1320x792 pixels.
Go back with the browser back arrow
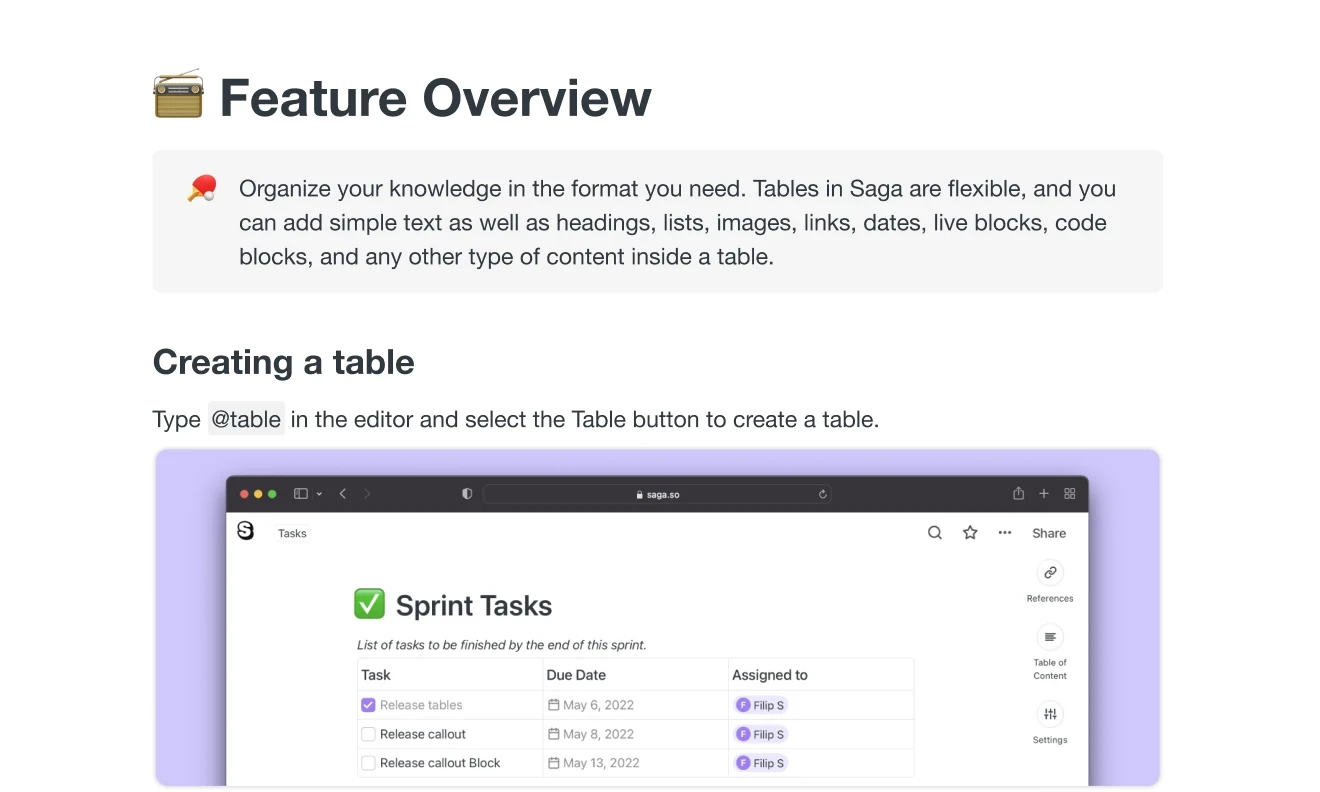343,494
